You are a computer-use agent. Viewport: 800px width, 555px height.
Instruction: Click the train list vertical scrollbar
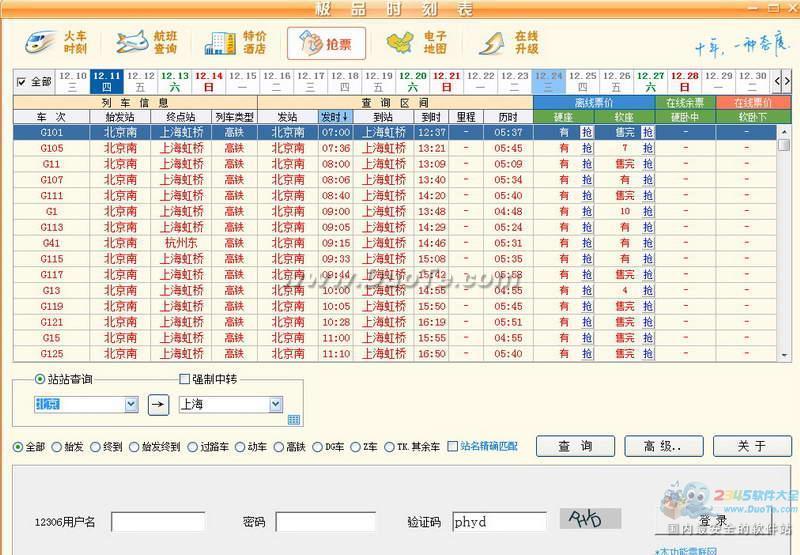coord(784,244)
